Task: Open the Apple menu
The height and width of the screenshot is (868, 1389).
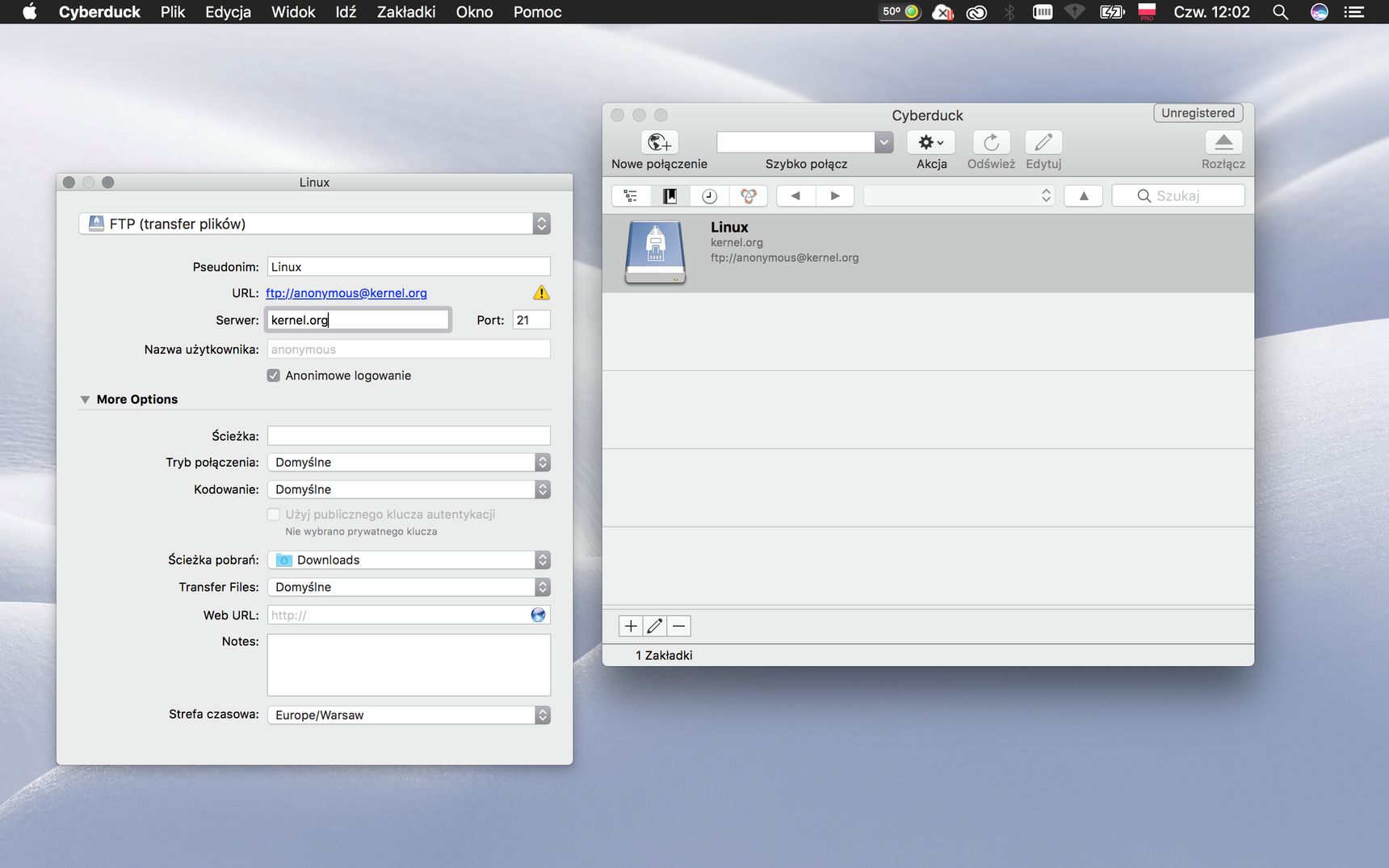Action: tap(30, 12)
